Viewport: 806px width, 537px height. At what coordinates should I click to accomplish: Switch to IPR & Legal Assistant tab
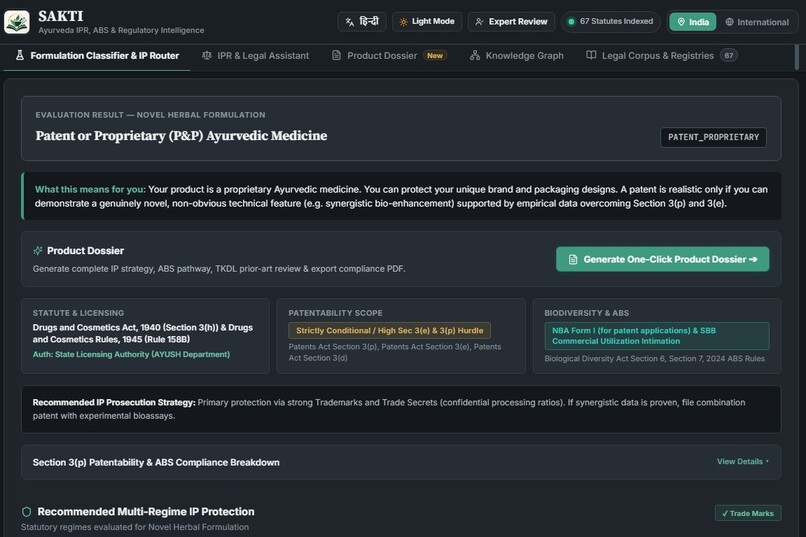point(255,55)
